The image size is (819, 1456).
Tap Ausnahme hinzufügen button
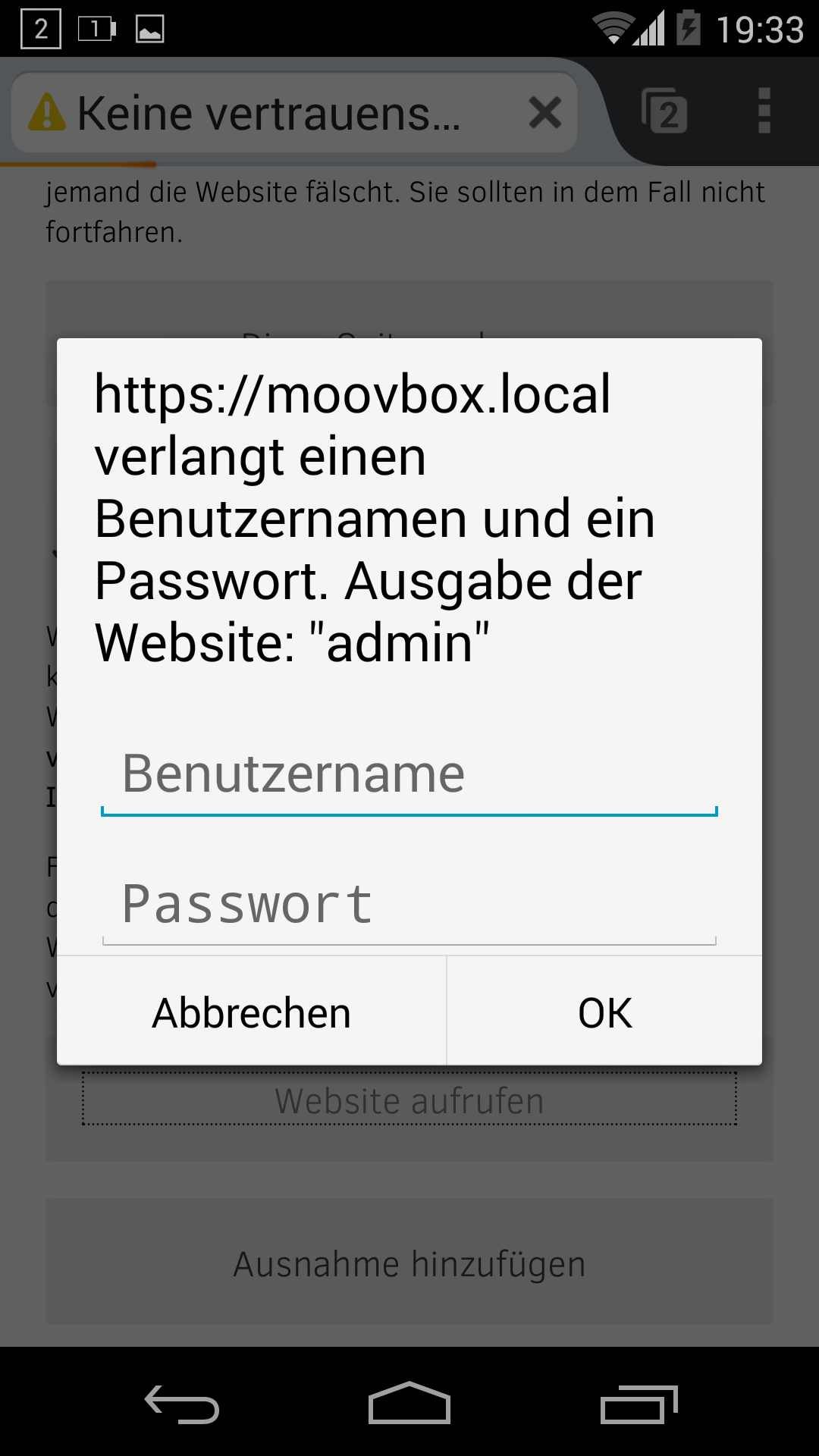point(409,1263)
